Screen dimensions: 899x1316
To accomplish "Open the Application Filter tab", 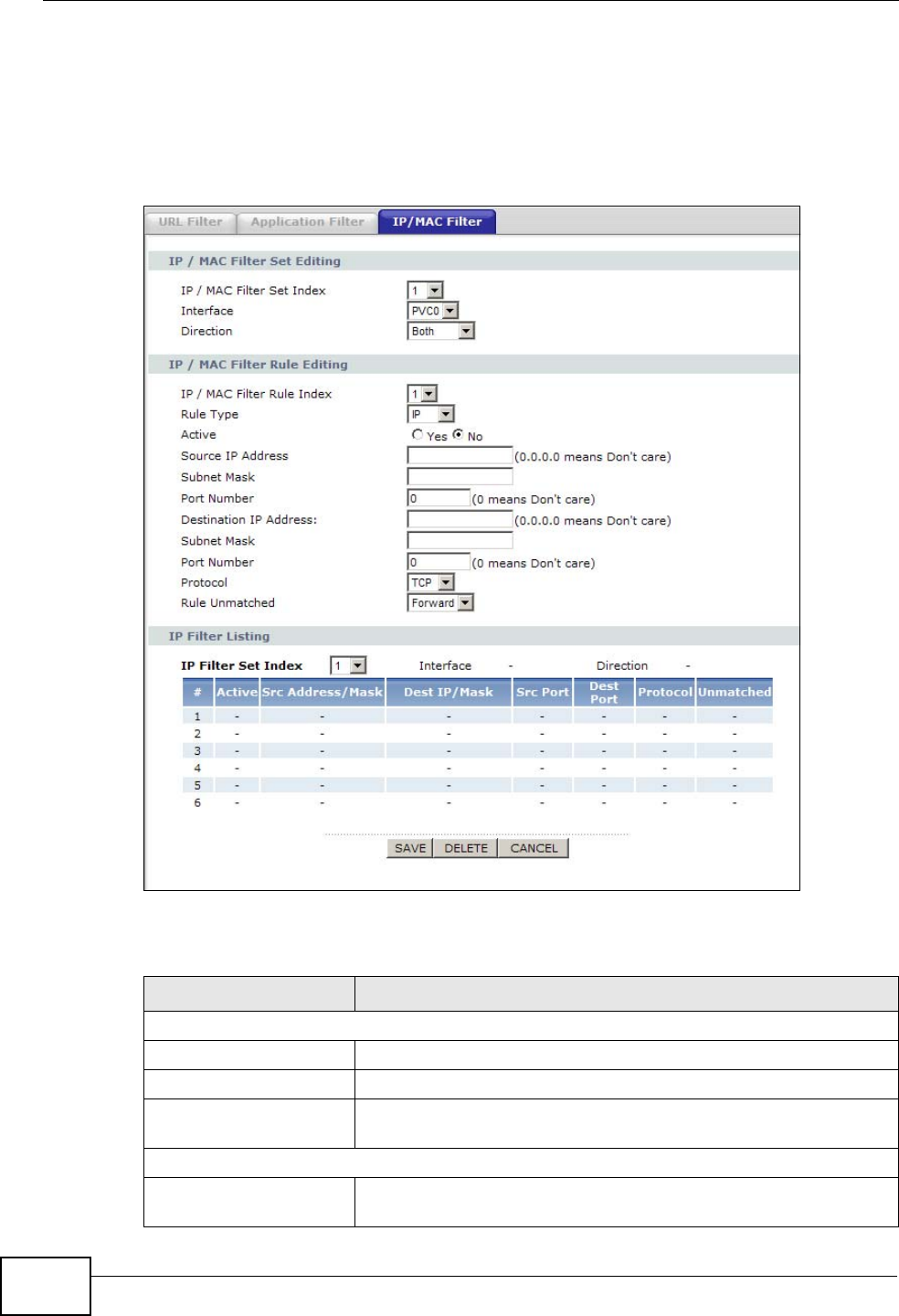I will tap(307, 222).
